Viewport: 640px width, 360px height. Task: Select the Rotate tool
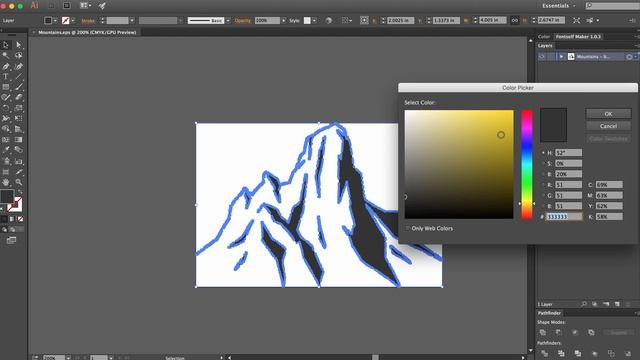click(6, 108)
